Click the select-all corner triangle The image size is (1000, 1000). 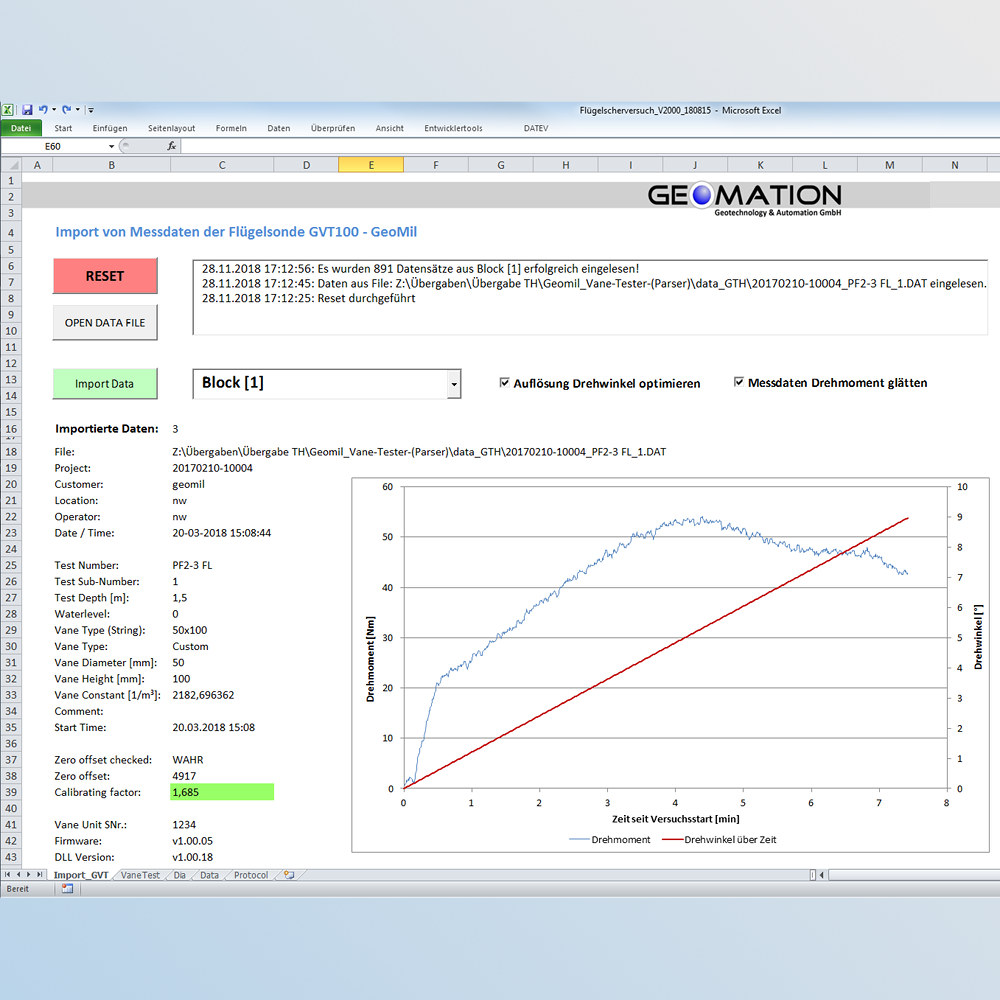tap(11, 165)
